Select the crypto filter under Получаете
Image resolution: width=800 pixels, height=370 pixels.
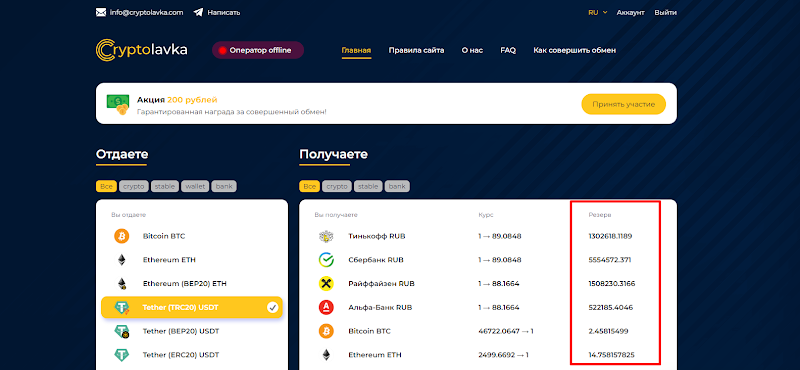337,186
